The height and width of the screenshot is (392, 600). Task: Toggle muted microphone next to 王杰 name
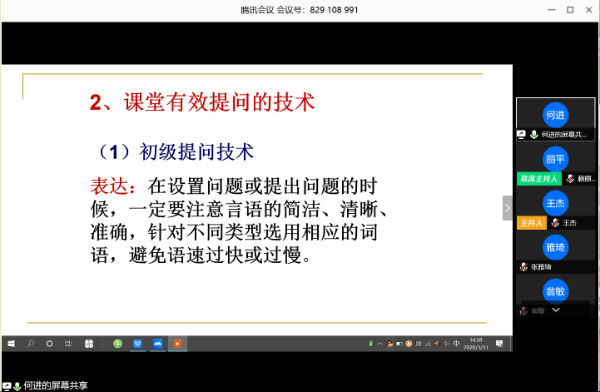coord(555,222)
